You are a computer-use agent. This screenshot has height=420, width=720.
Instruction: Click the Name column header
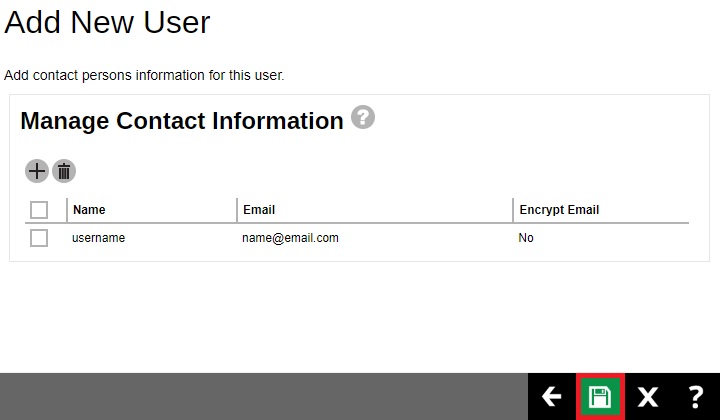click(89, 210)
